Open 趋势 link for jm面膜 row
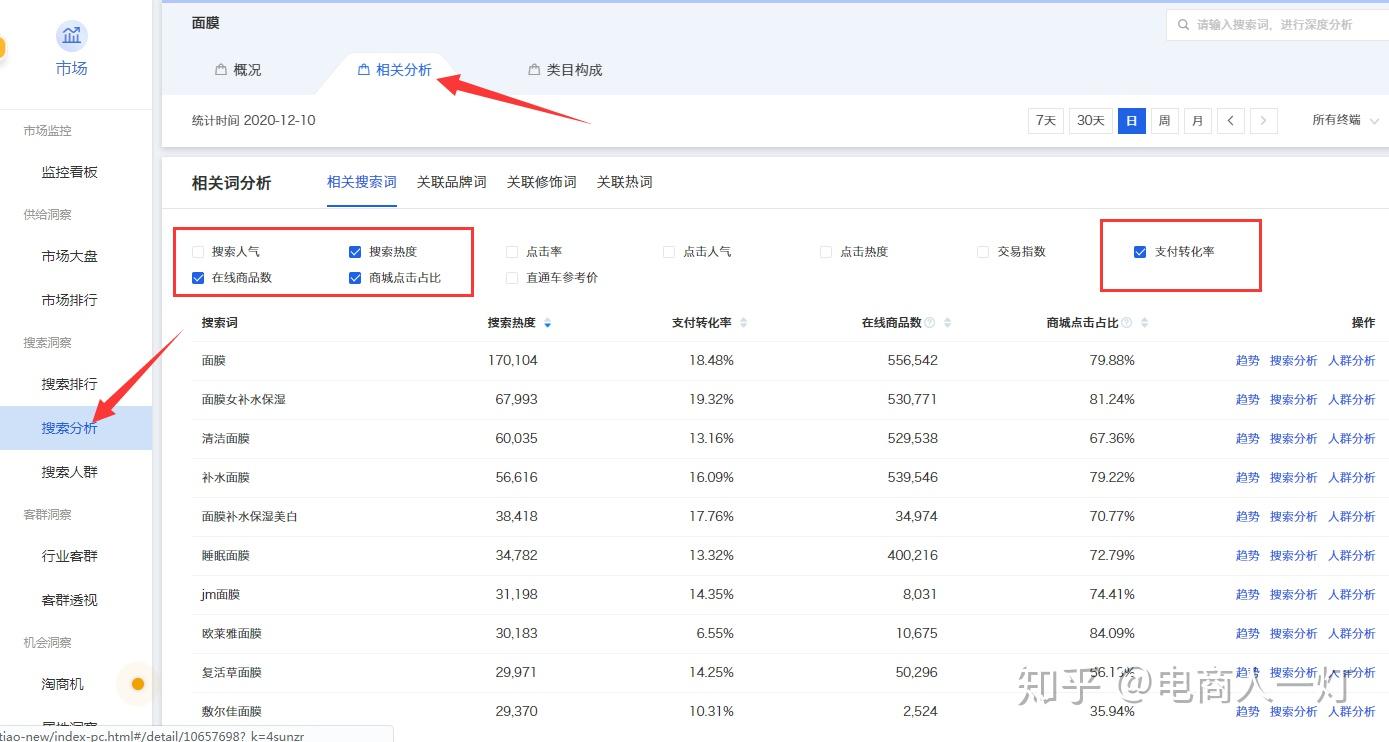 pyautogui.click(x=1248, y=594)
